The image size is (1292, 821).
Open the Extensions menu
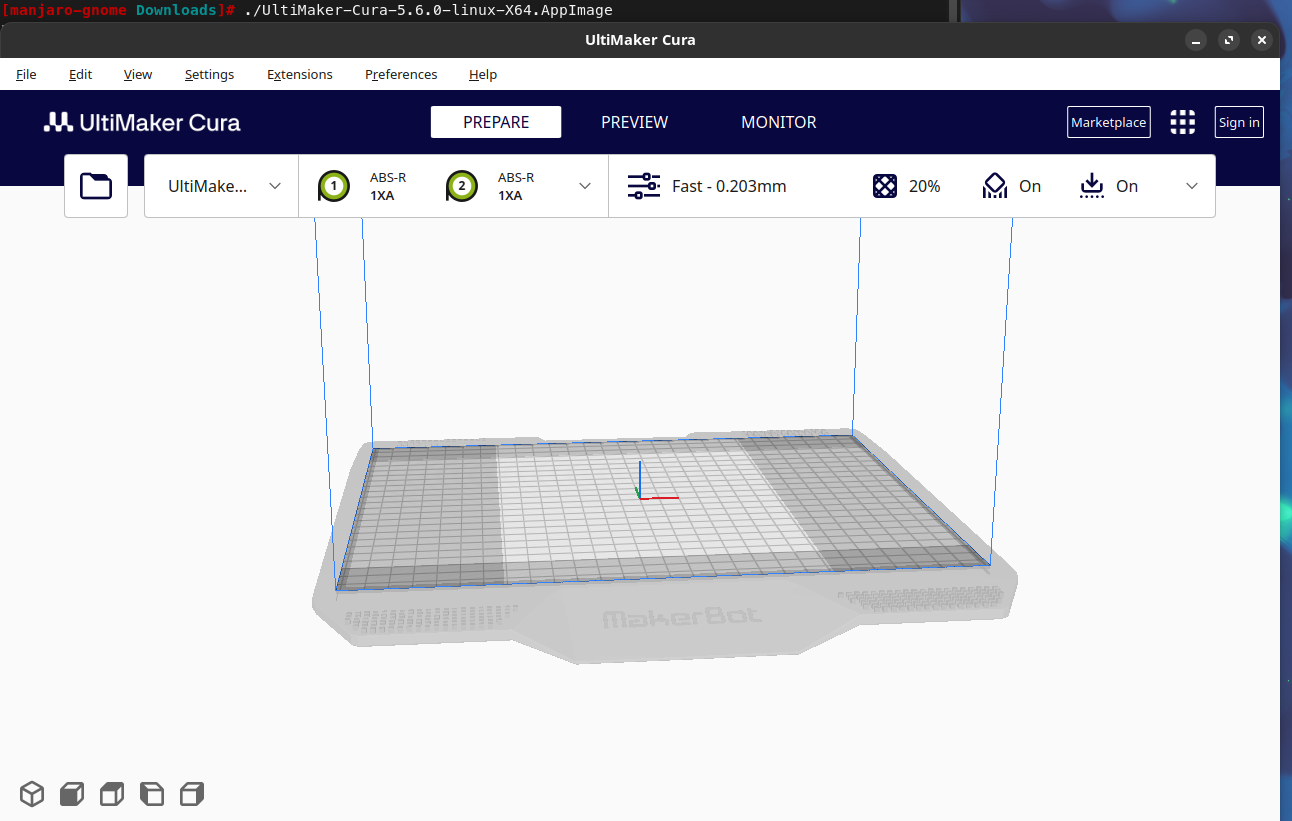coord(300,74)
